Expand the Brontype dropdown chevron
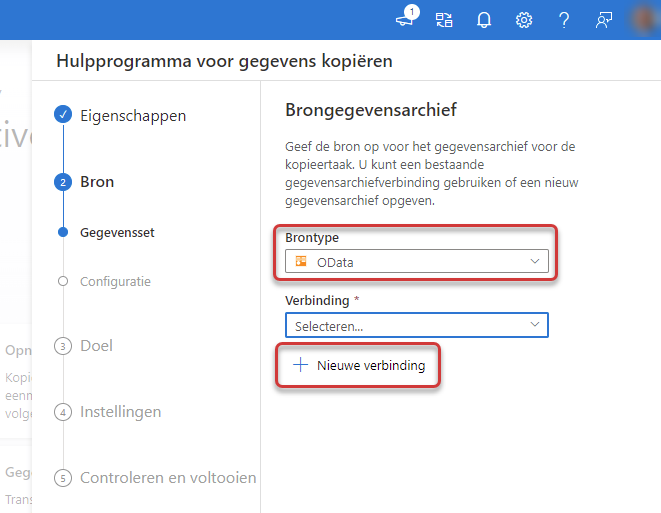This screenshot has height=513, width=661. click(535, 261)
